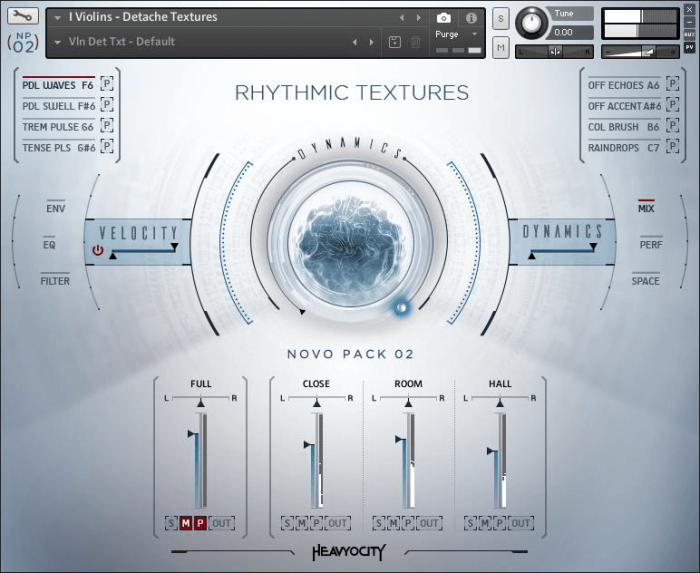Select the COL BRUSH B6 articulation
Image resolution: width=700 pixels, height=573 pixels.
tap(624, 127)
